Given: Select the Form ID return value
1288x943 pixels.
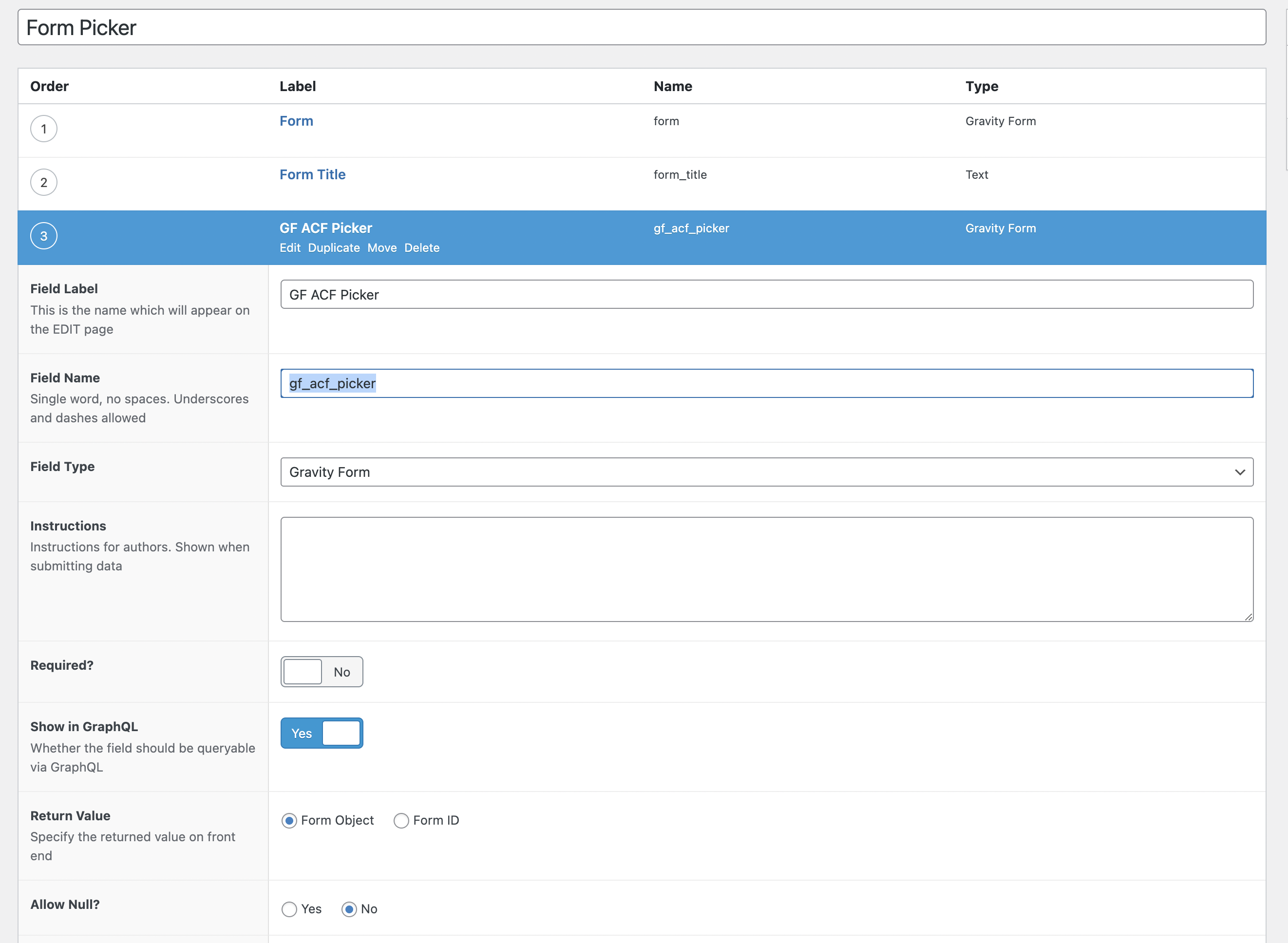Looking at the screenshot, I should coord(401,820).
